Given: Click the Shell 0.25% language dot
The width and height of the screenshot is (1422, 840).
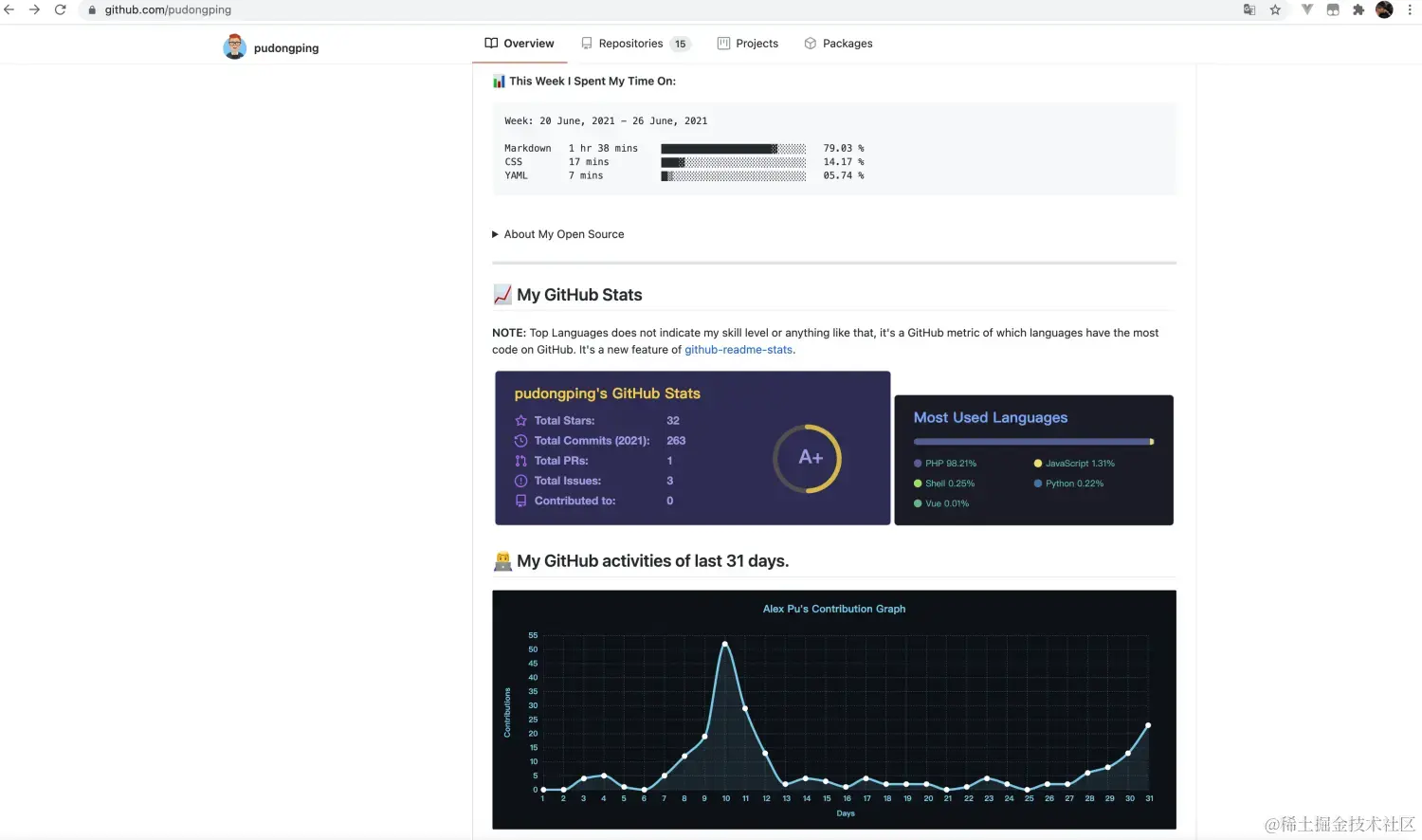Looking at the screenshot, I should pos(918,484).
